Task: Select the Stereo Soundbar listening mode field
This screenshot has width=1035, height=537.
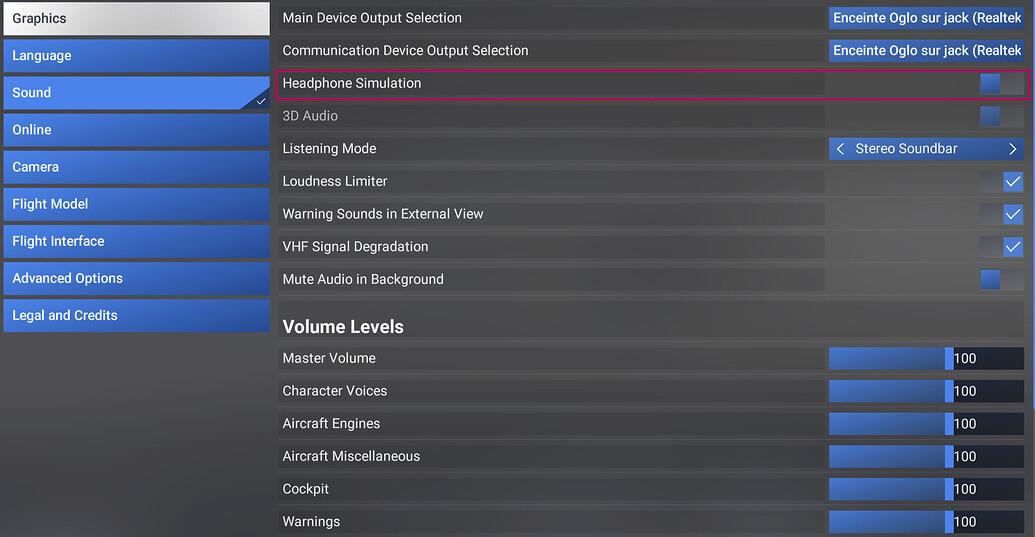Action: pos(926,149)
